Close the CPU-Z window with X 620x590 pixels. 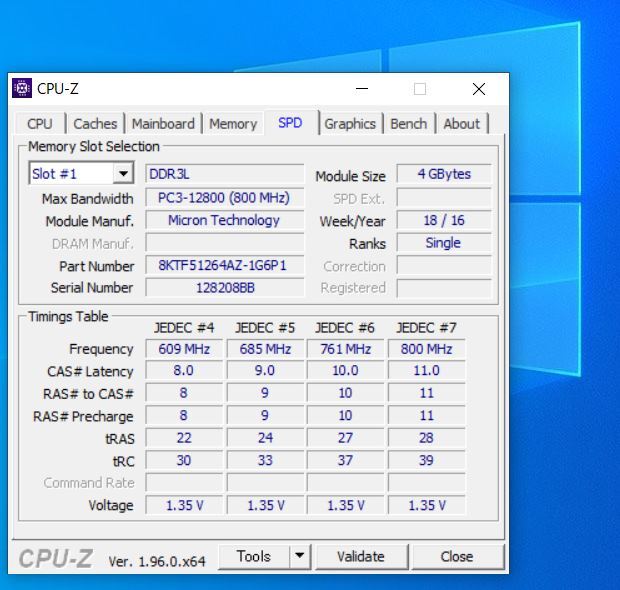(x=479, y=89)
